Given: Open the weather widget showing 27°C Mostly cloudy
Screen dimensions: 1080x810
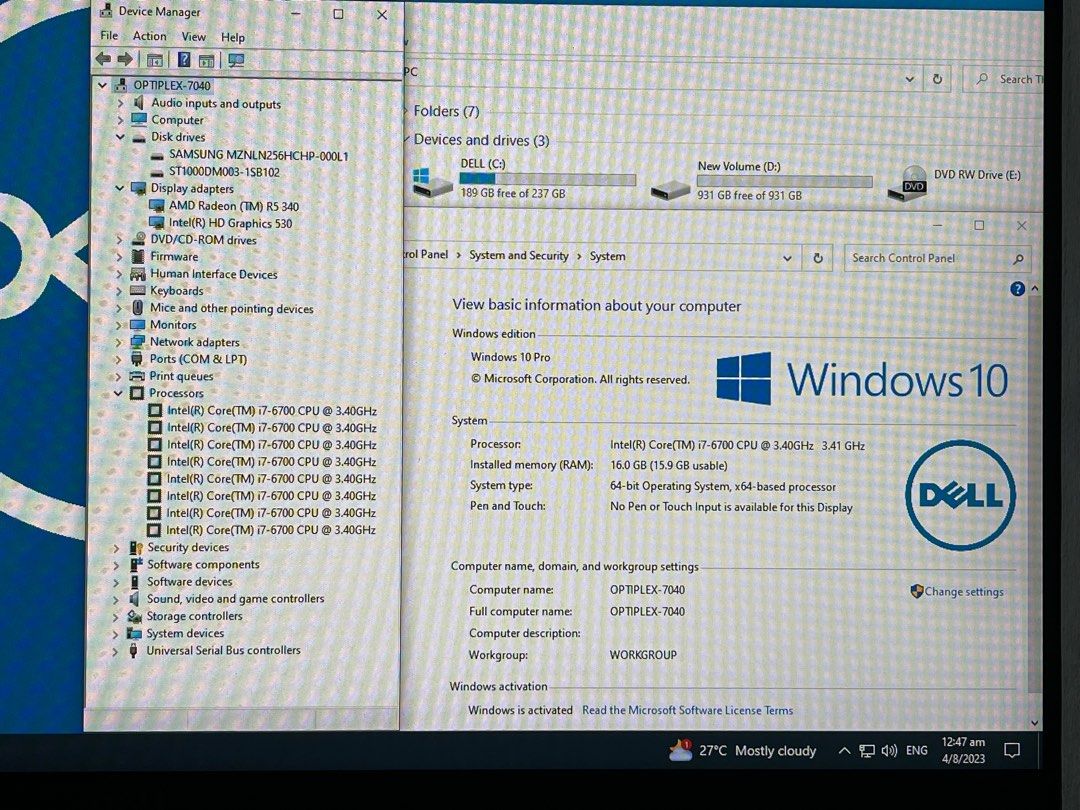Looking at the screenshot, I should (x=742, y=750).
